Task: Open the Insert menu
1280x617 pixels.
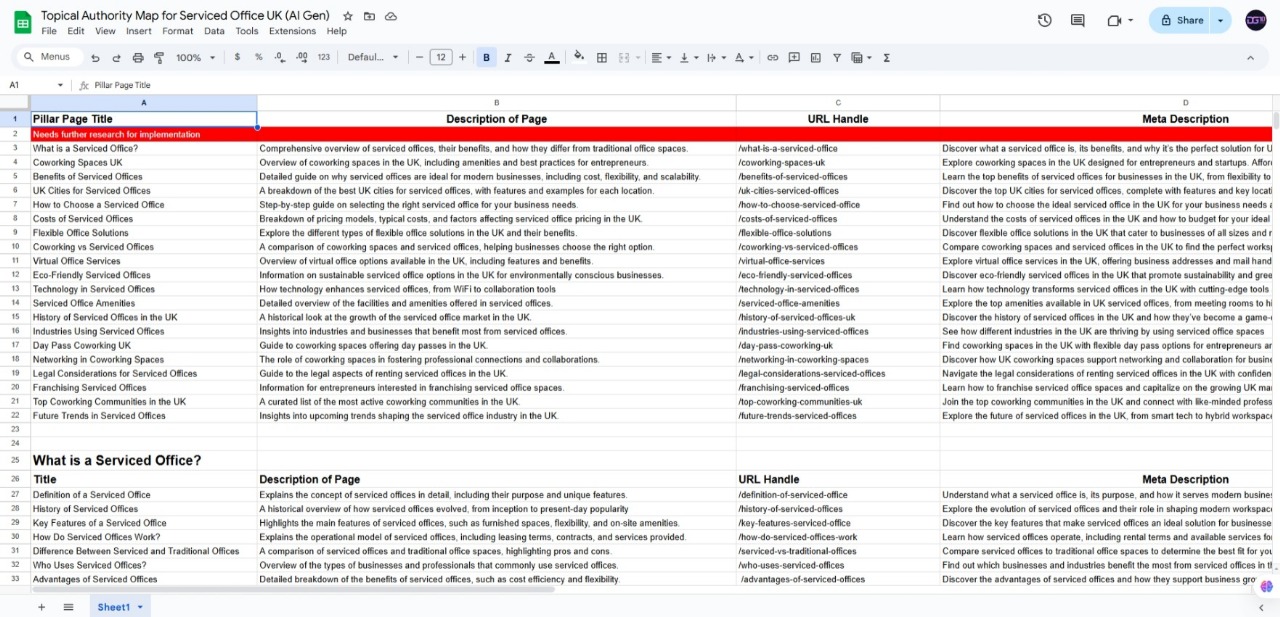Action: click(139, 31)
